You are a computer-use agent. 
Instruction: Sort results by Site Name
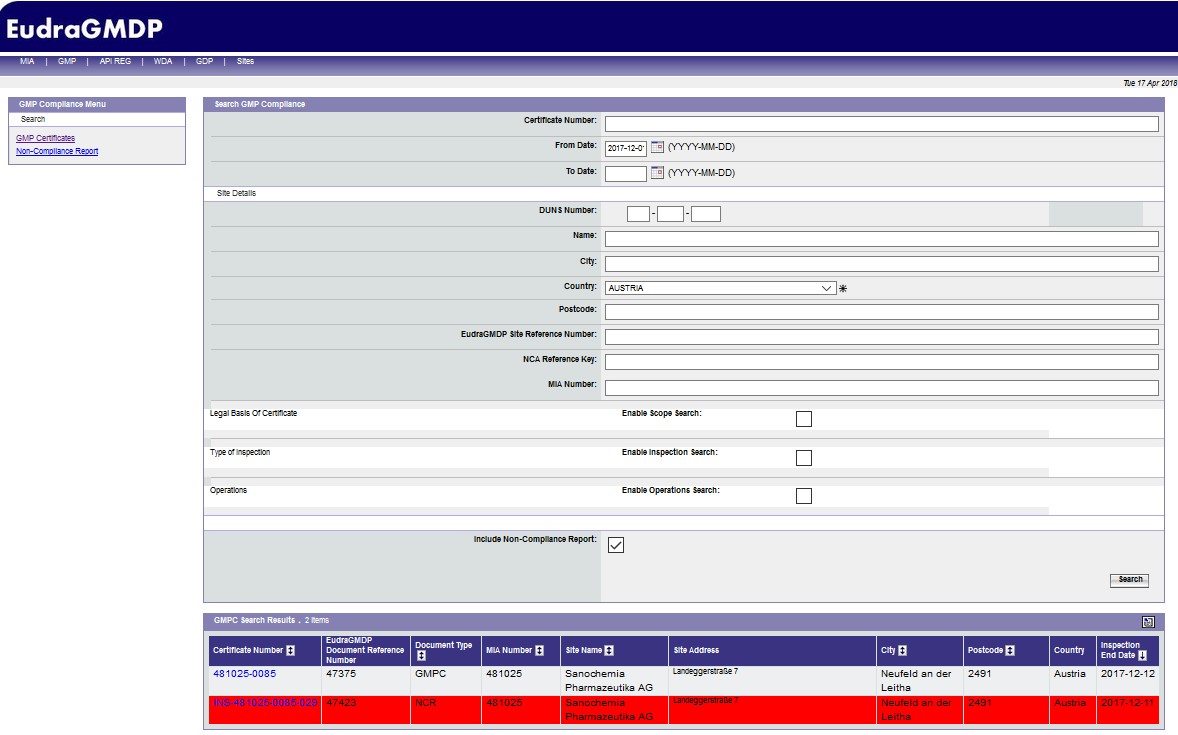click(609, 651)
